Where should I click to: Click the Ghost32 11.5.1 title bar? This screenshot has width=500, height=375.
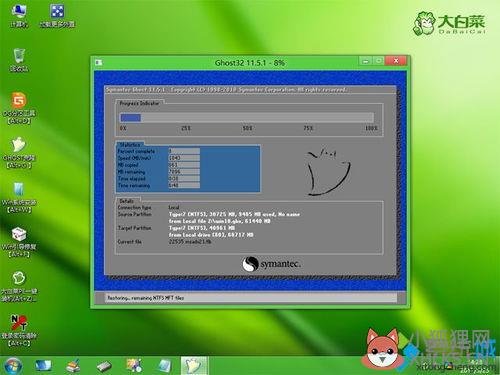(250, 62)
